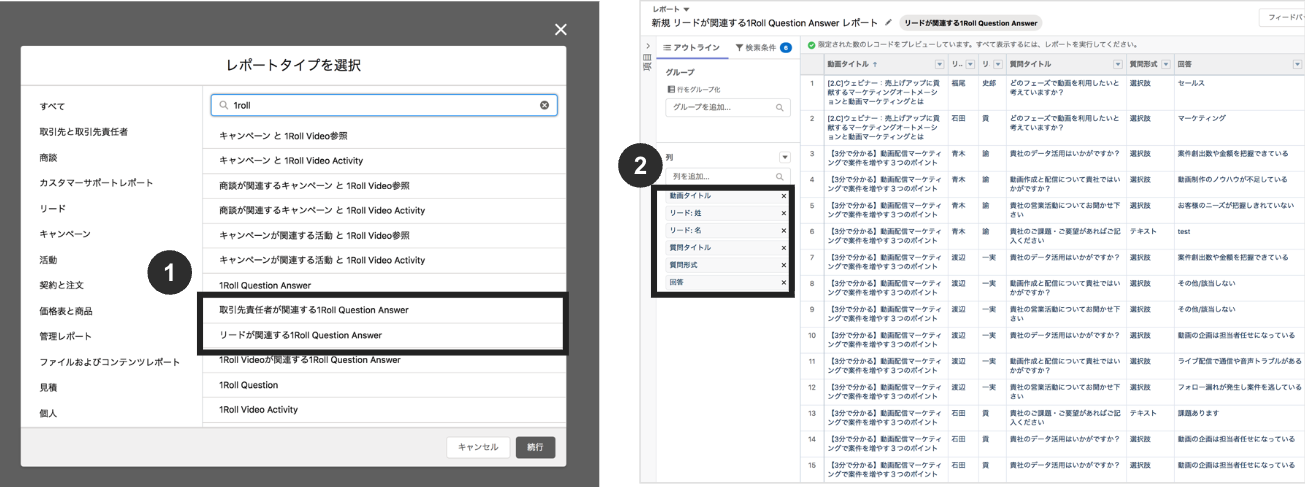Remove the リード: 名 column chip
The image size is (1305, 487).
click(783, 230)
